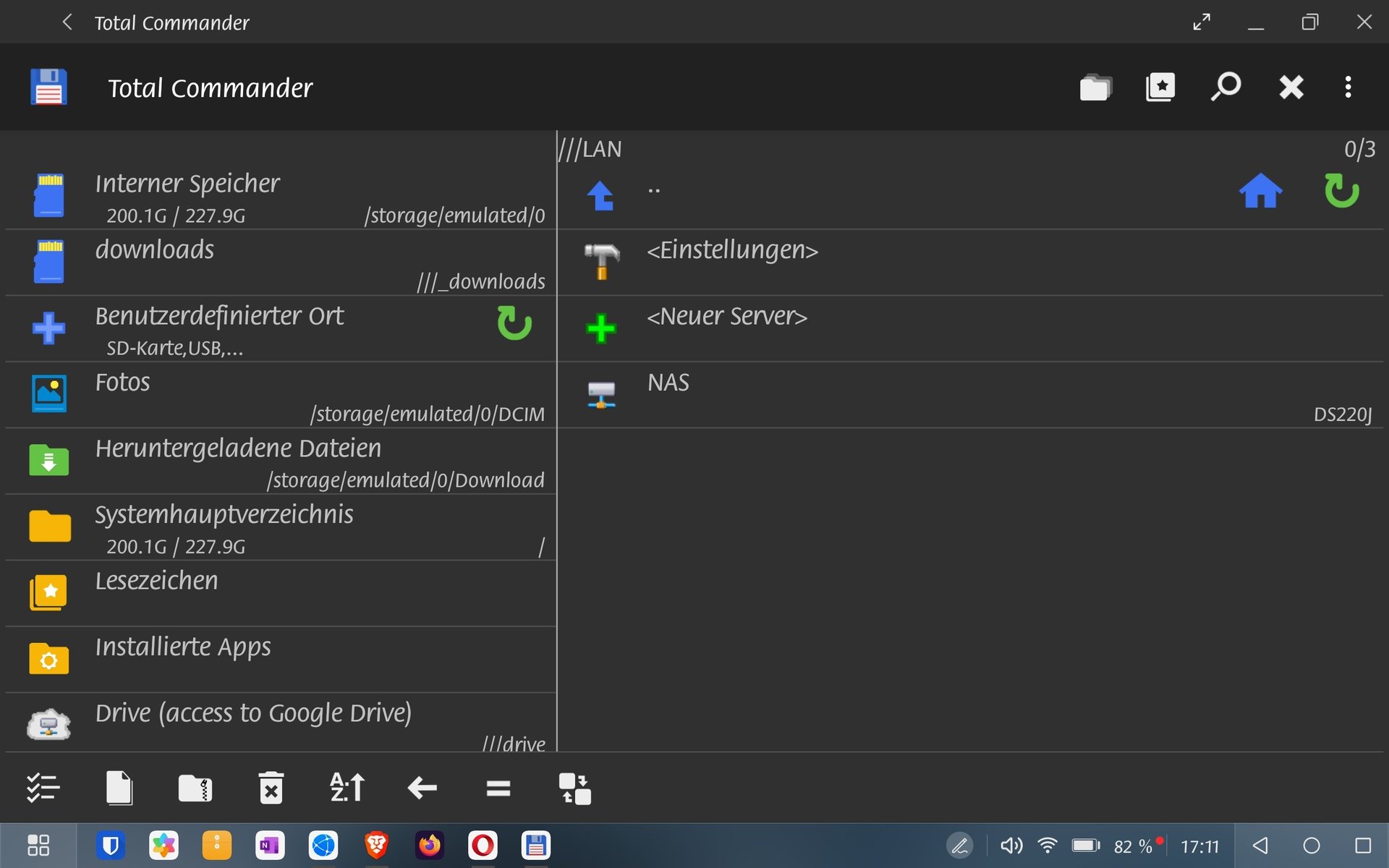Open Firefox from the taskbar
This screenshot has width=1389, height=868.
click(430, 845)
